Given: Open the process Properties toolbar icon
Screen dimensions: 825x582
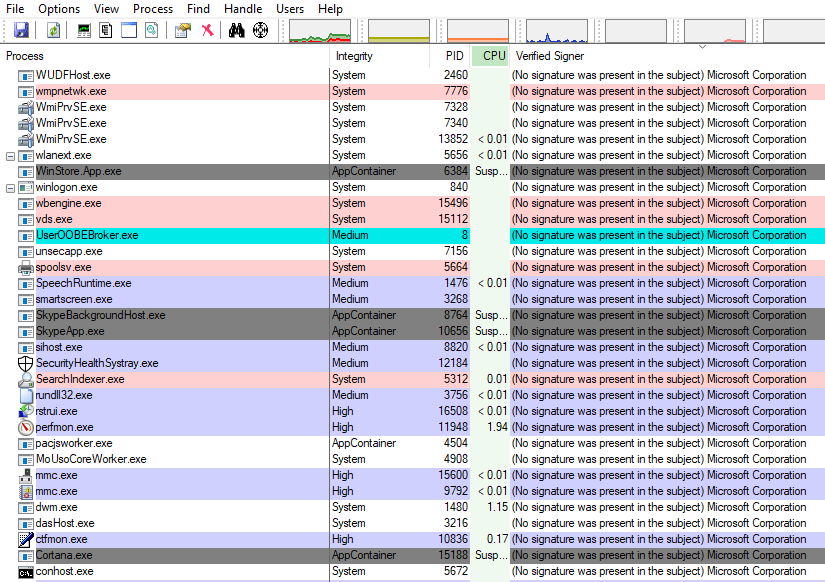Looking at the screenshot, I should point(183,30).
